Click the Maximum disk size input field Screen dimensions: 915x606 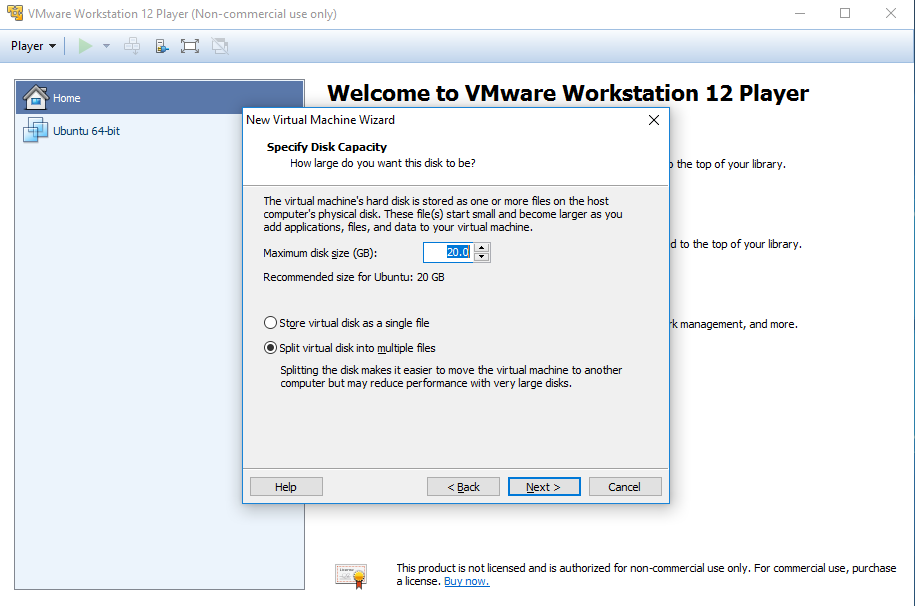pos(448,252)
